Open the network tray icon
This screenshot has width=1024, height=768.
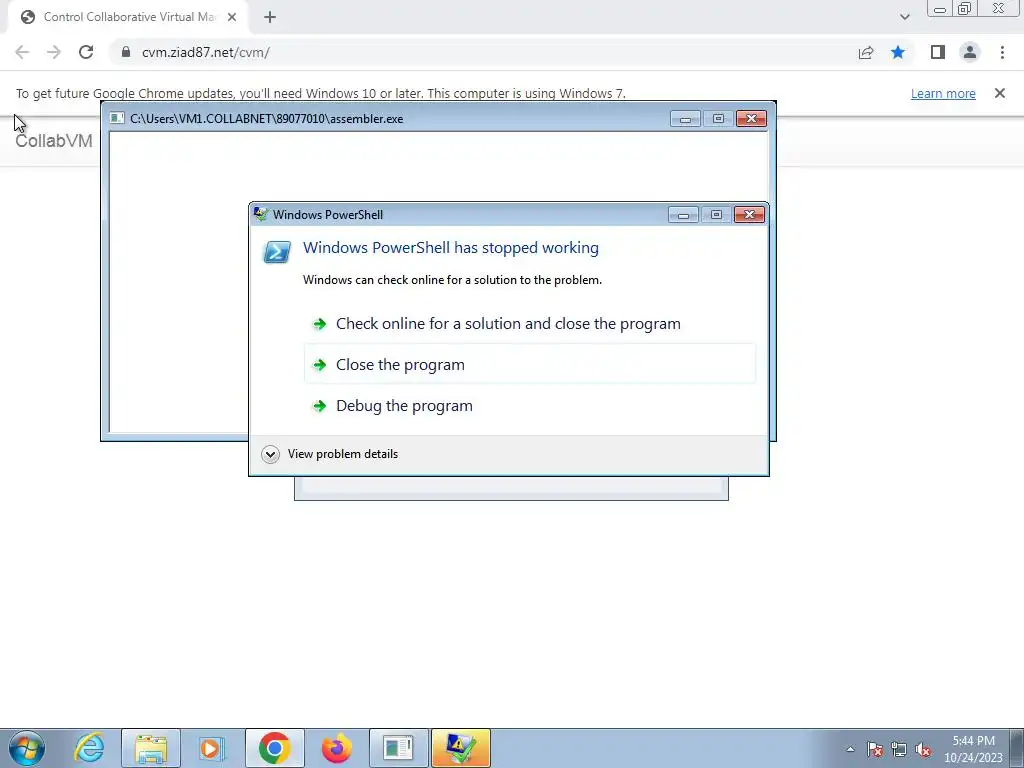pyautogui.click(x=899, y=749)
